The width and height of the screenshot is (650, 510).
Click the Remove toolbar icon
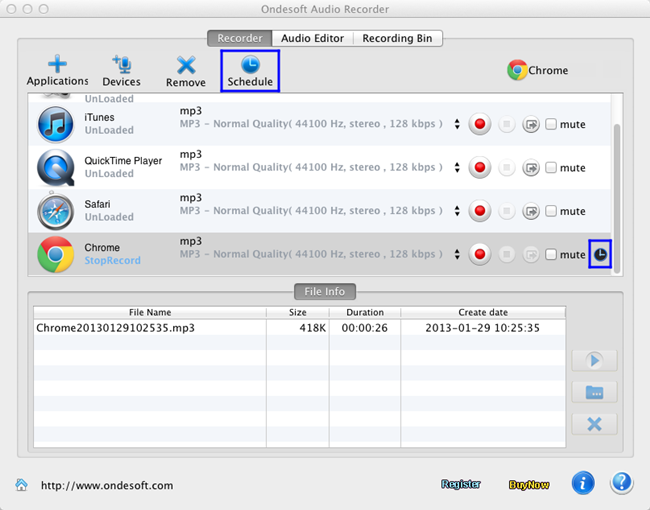click(x=185, y=66)
